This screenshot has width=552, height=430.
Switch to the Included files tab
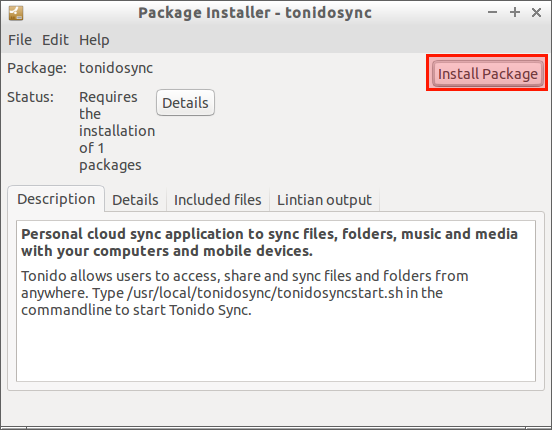pos(218,200)
